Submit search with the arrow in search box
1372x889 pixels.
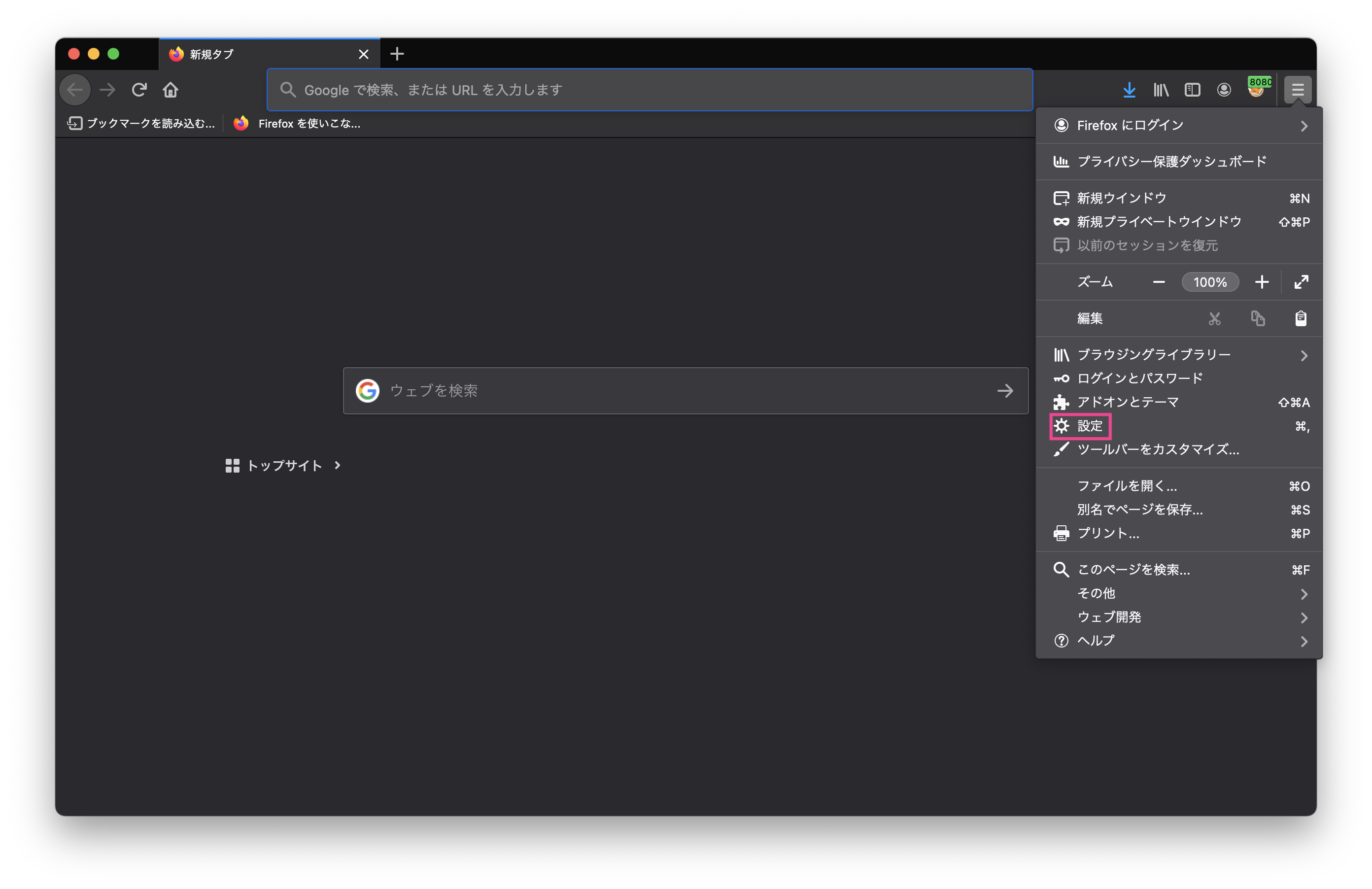(x=1005, y=391)
